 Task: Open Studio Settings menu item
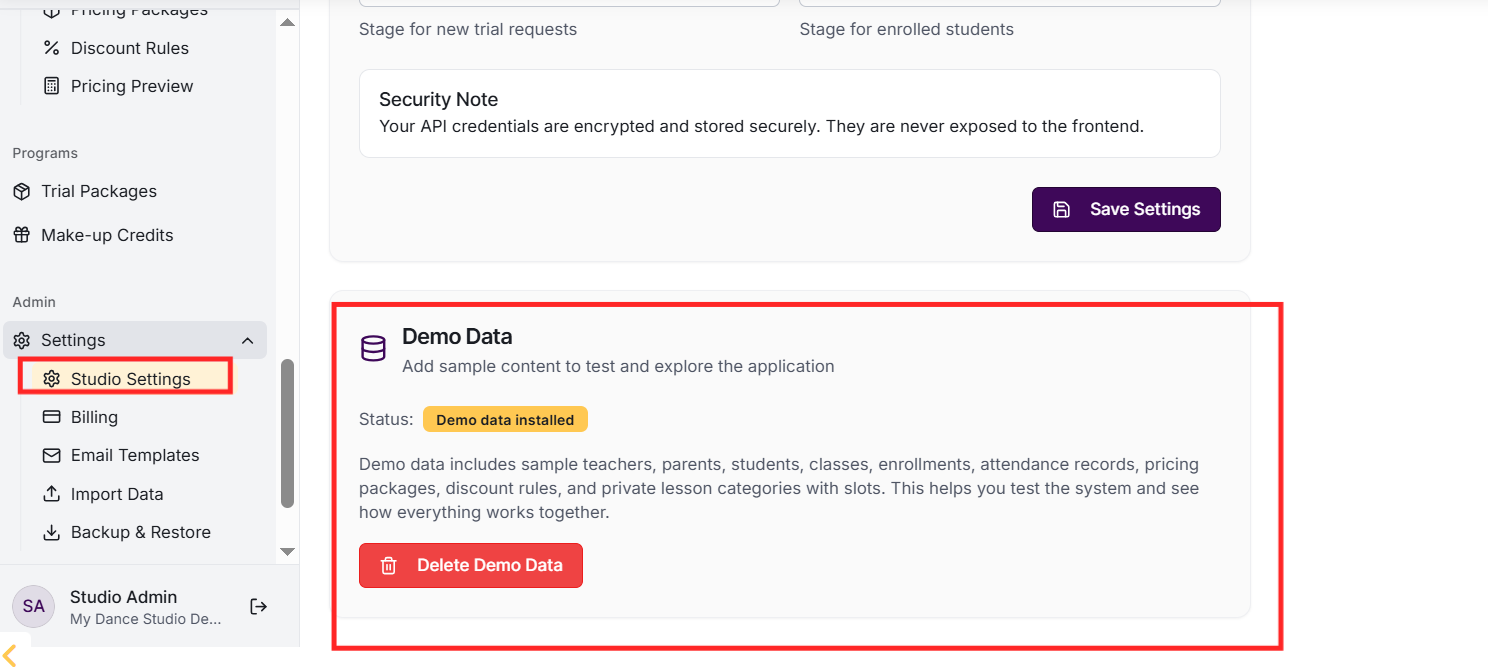point(130,379)
